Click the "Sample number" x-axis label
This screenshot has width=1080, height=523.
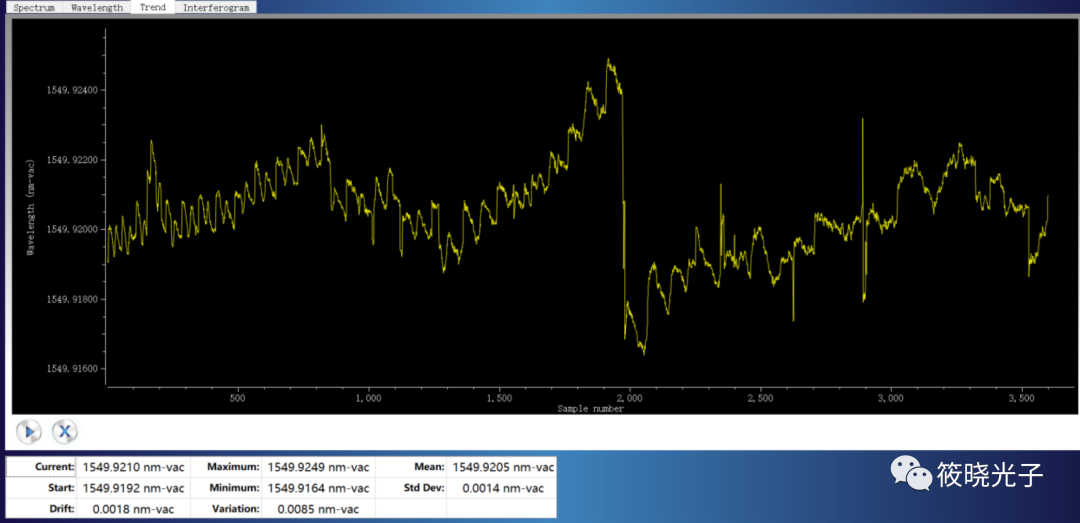[x=591, y=409]
